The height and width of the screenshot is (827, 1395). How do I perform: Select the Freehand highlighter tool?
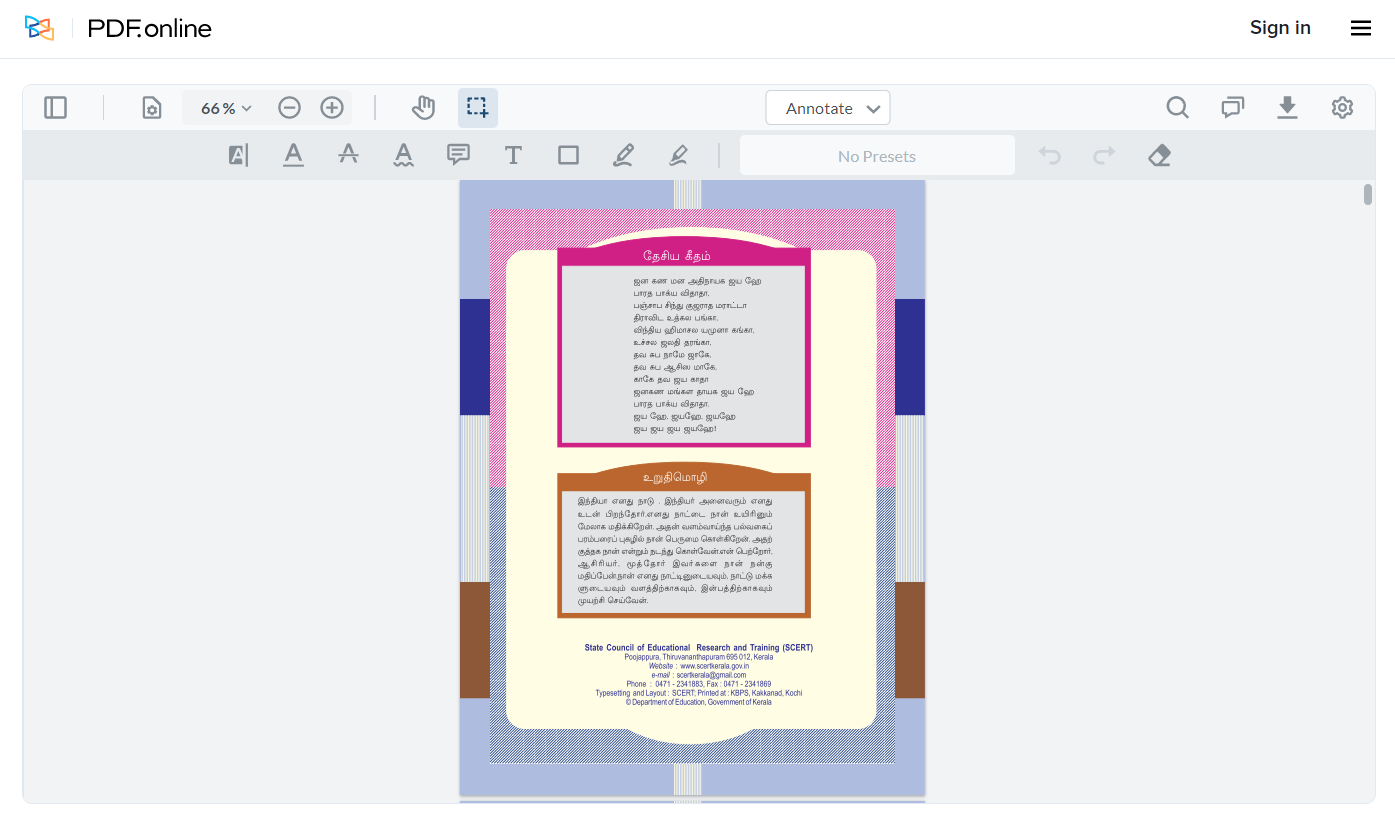click(x=678, y=155)
